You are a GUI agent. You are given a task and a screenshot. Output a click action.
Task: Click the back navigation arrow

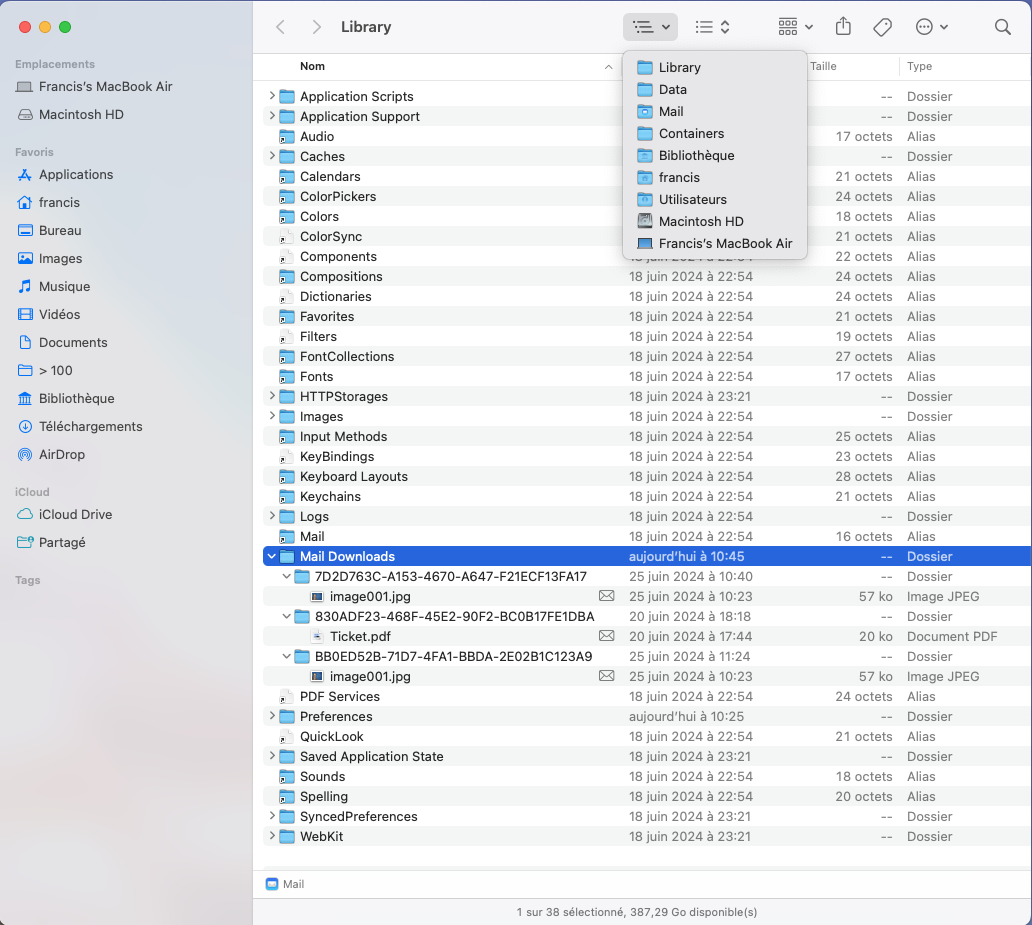[x=281, y=27]
